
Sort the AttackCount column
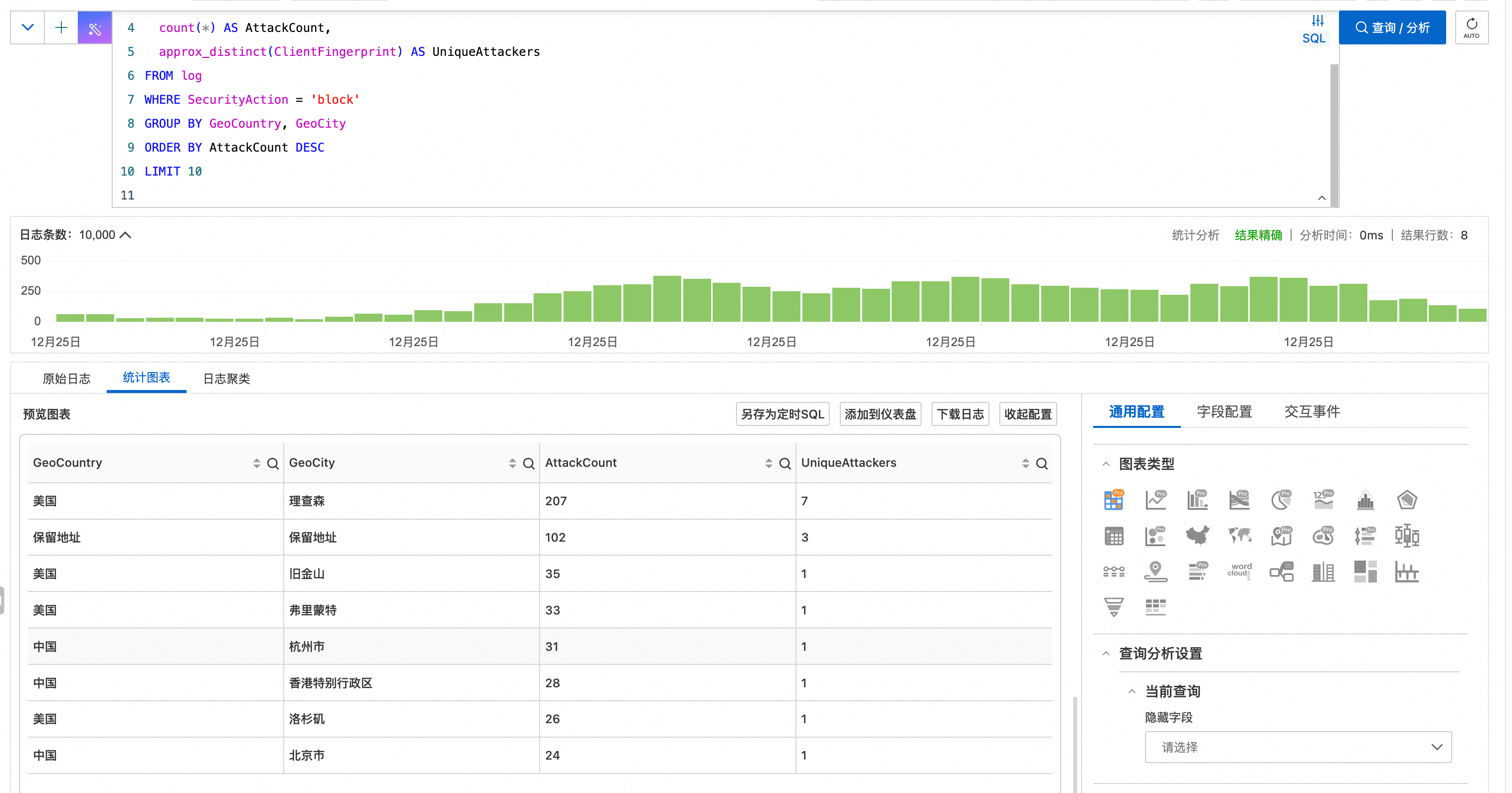768,463
